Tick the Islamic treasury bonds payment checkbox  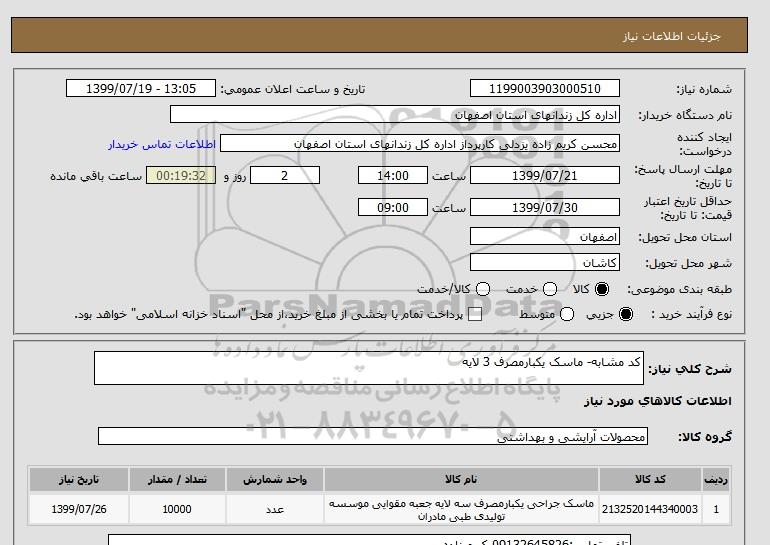(x=475, y=314)
